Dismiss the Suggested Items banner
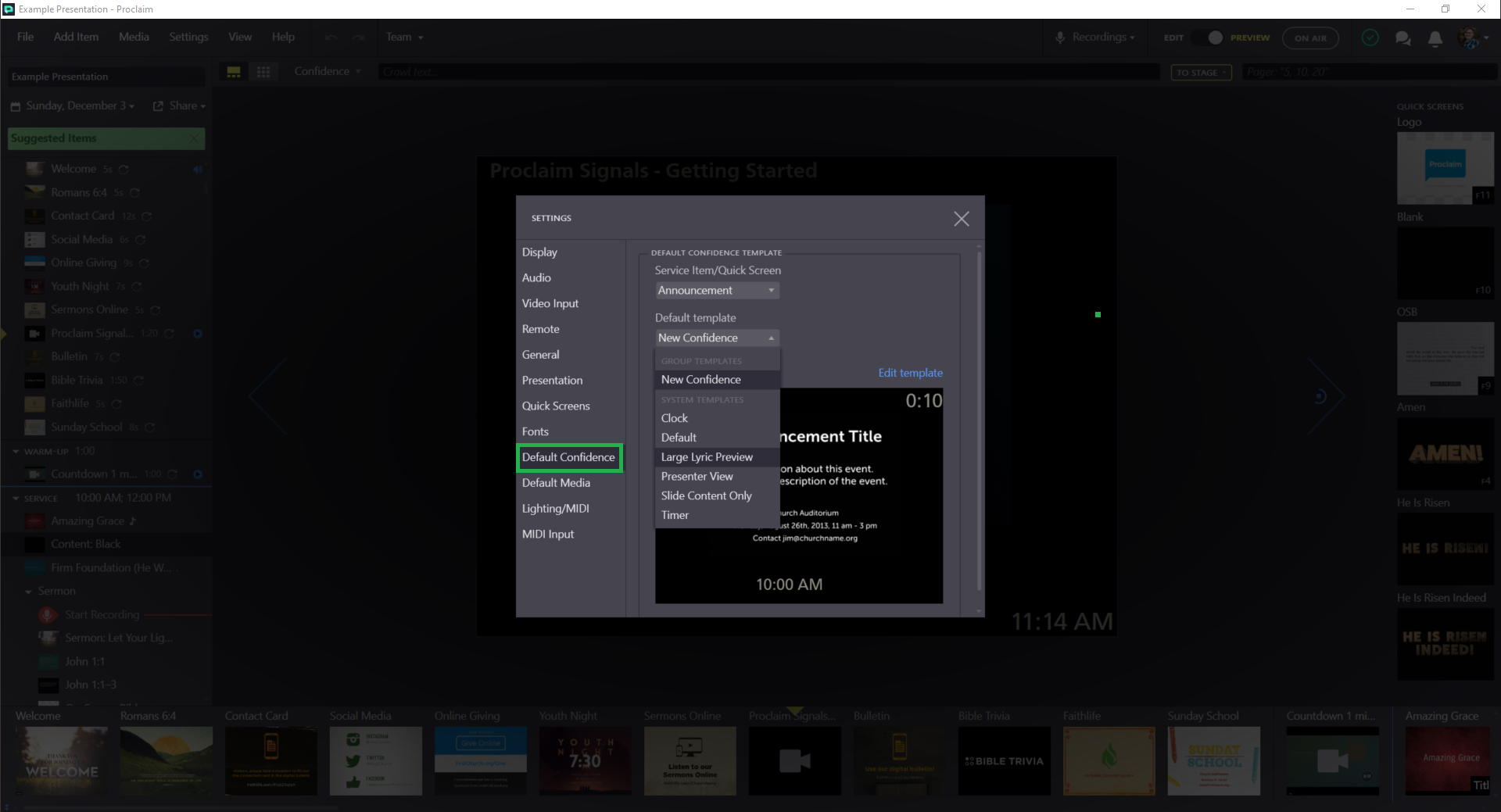Viewport: 1501px width, 812px height. click(x=195, y=138)
